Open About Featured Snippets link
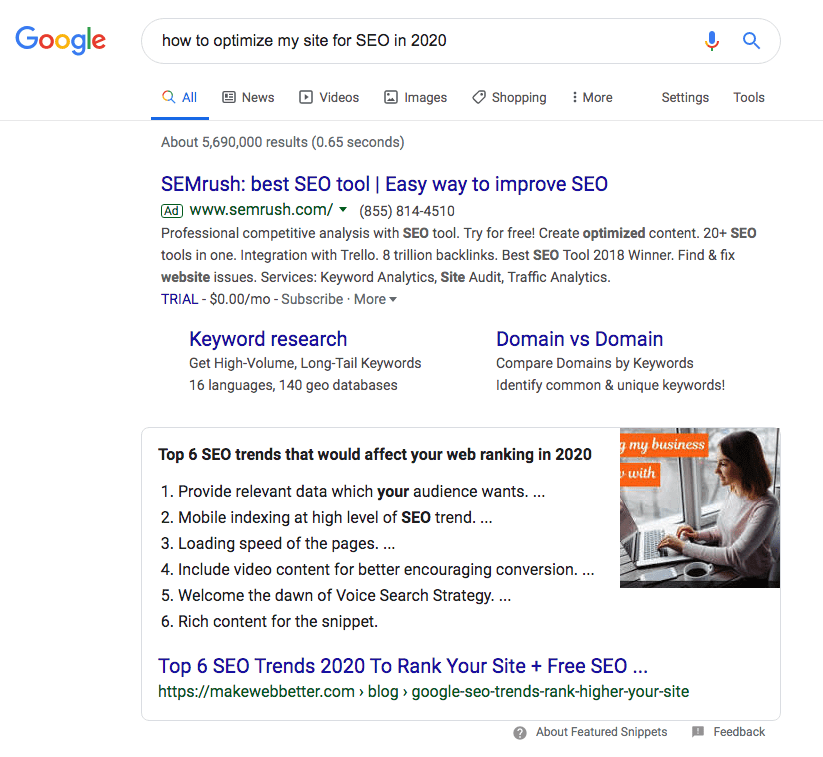823x757 pixels. (x=602, y=732)
